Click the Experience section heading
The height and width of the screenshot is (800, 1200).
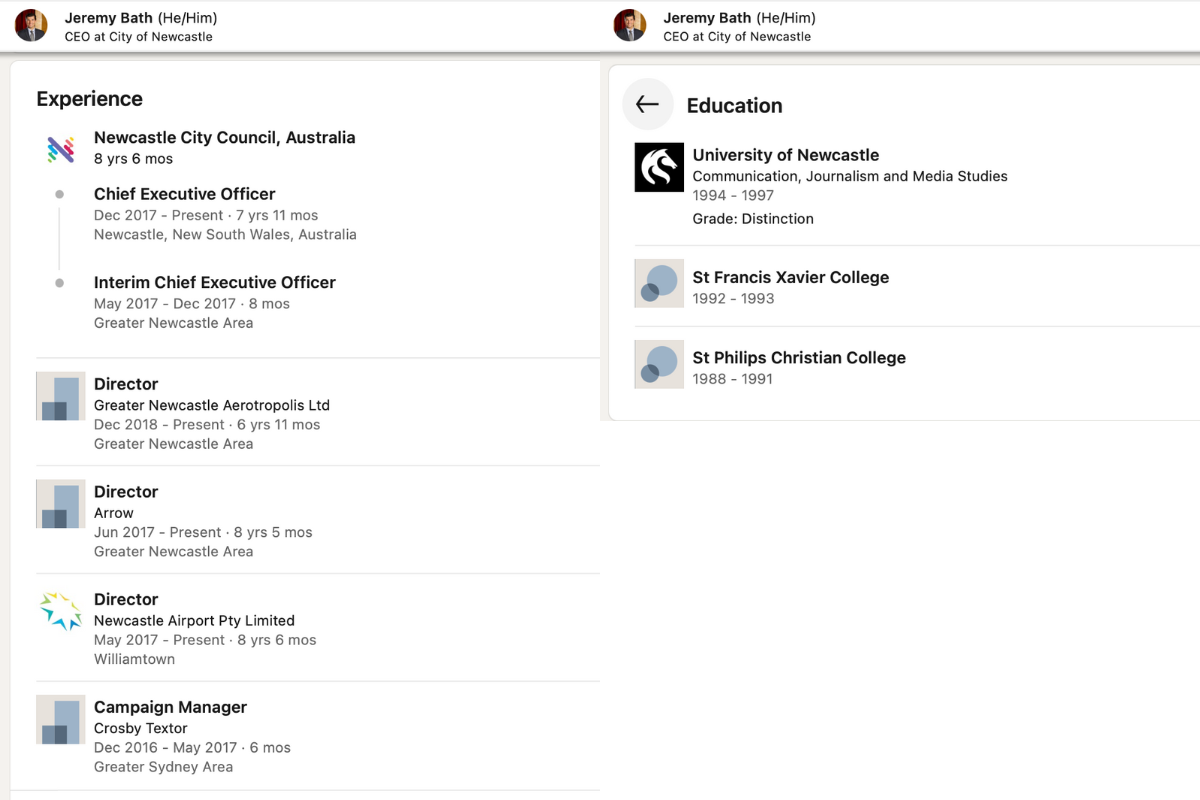tap(89, 99)
